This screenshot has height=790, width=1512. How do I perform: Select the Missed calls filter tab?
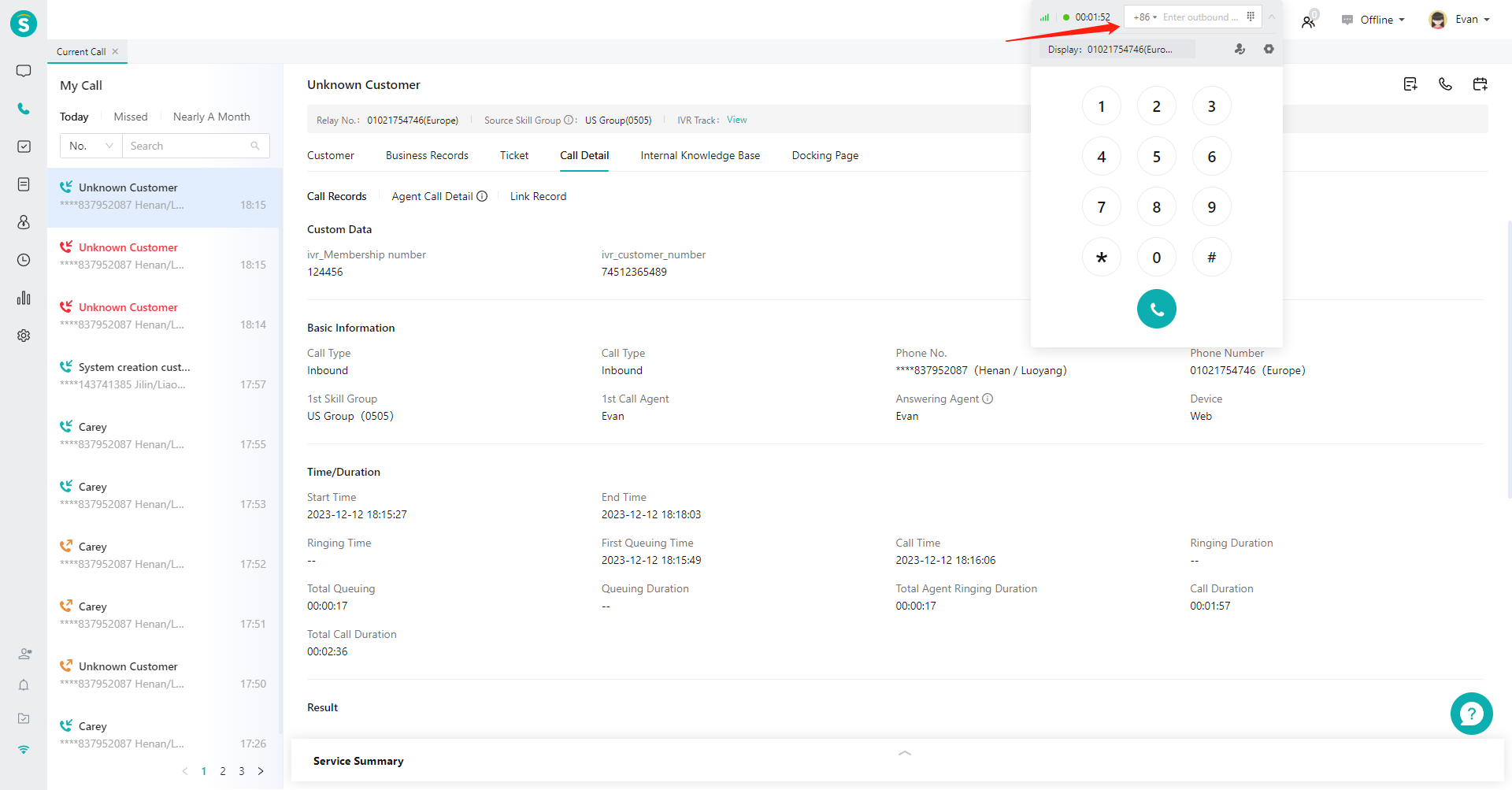[x=131, y=117]
